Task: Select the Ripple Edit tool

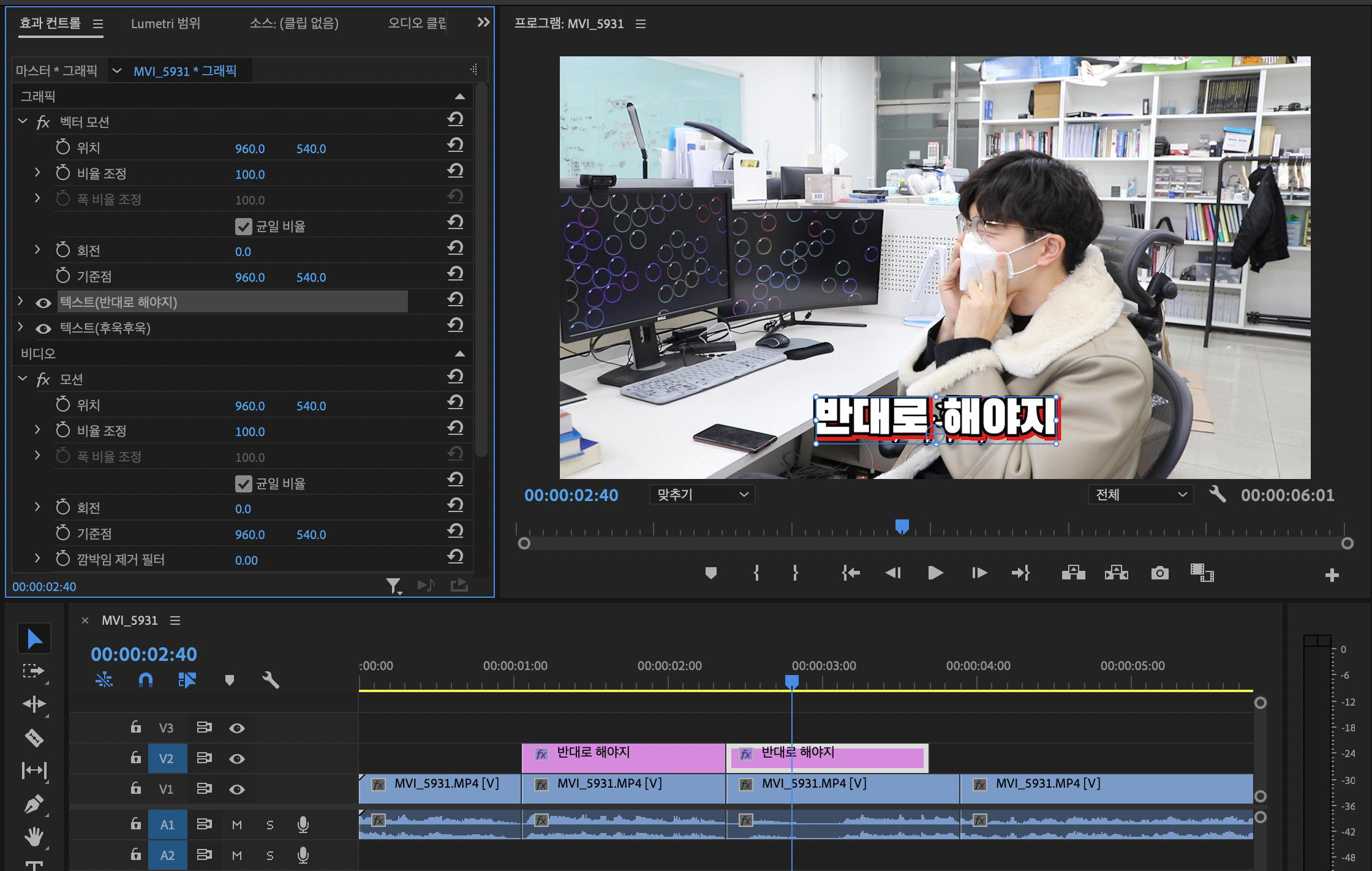Action: pos(34,704)
